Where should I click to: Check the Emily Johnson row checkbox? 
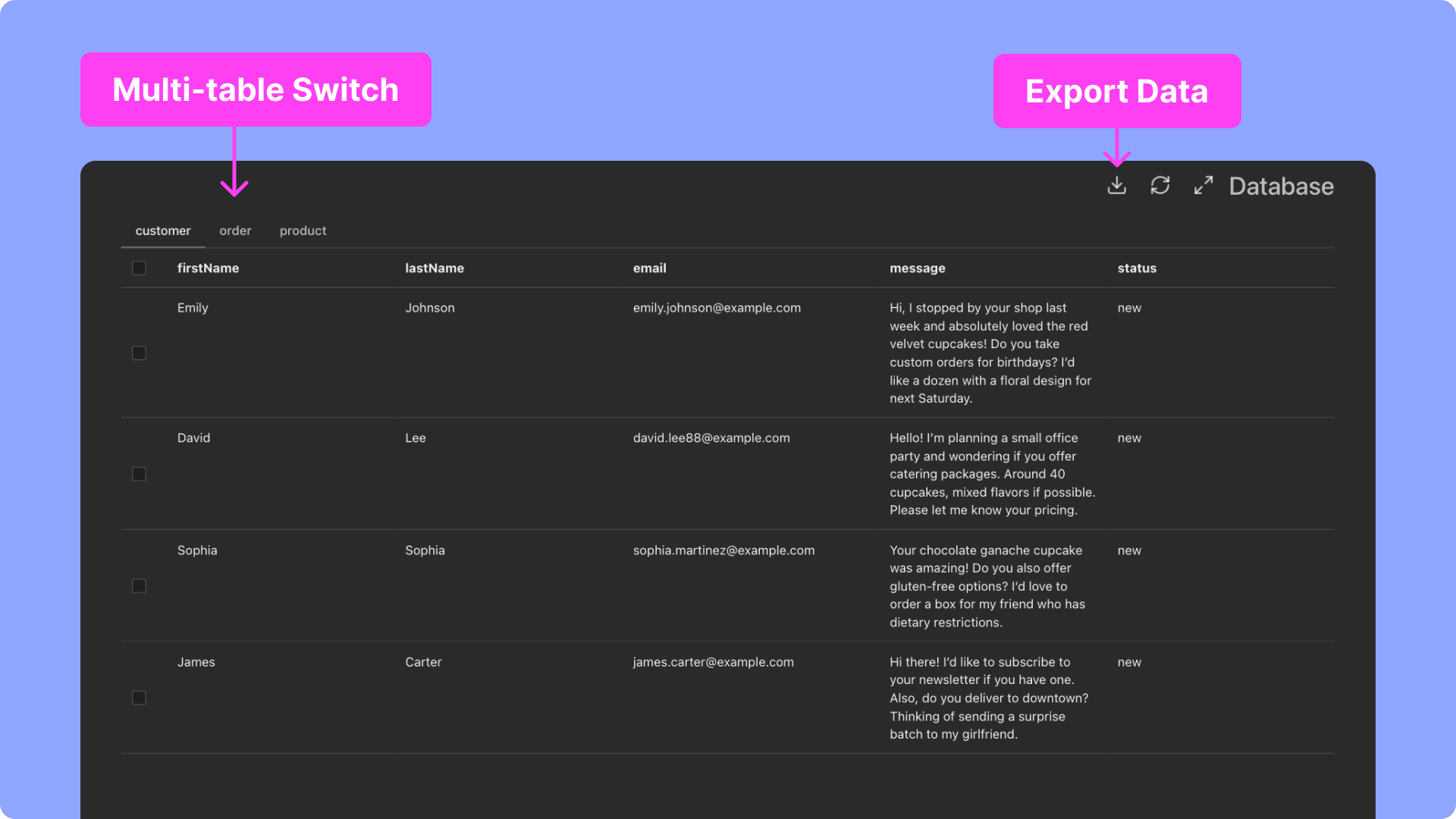point(139,353)
